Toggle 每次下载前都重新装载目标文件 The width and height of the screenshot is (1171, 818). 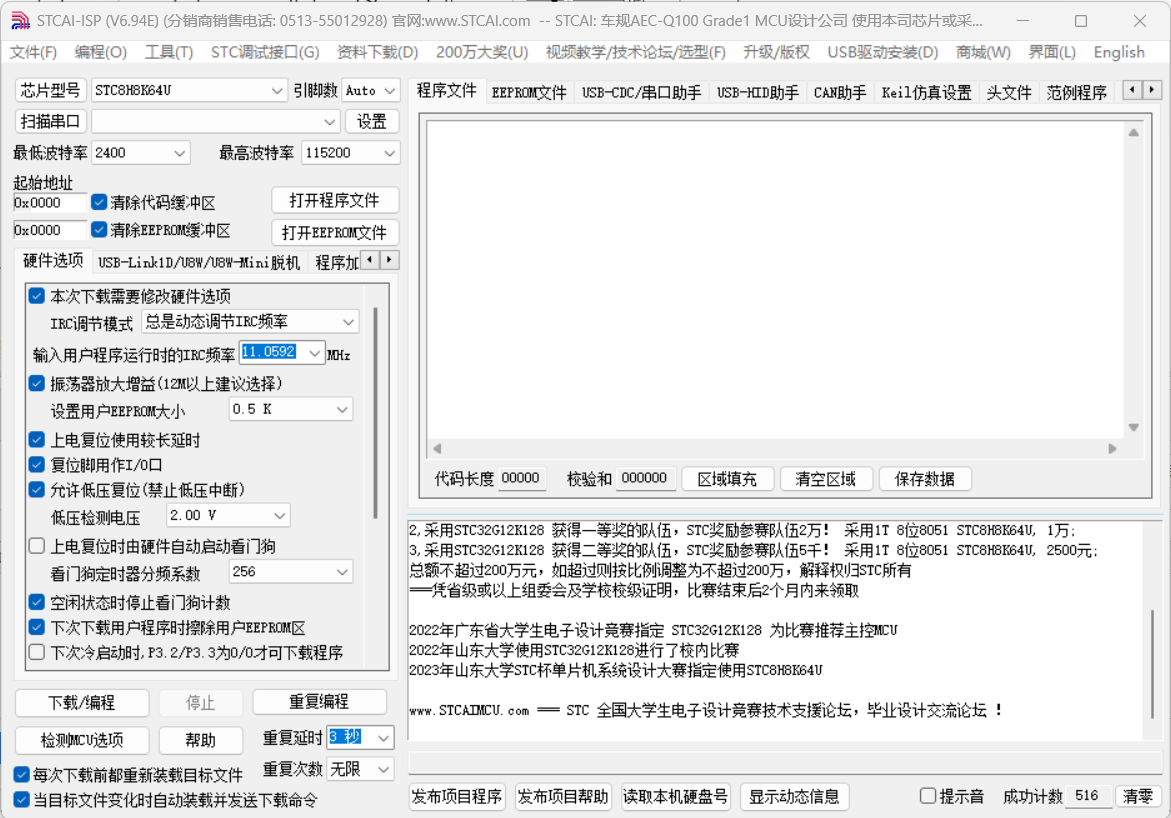pos(22,774)
